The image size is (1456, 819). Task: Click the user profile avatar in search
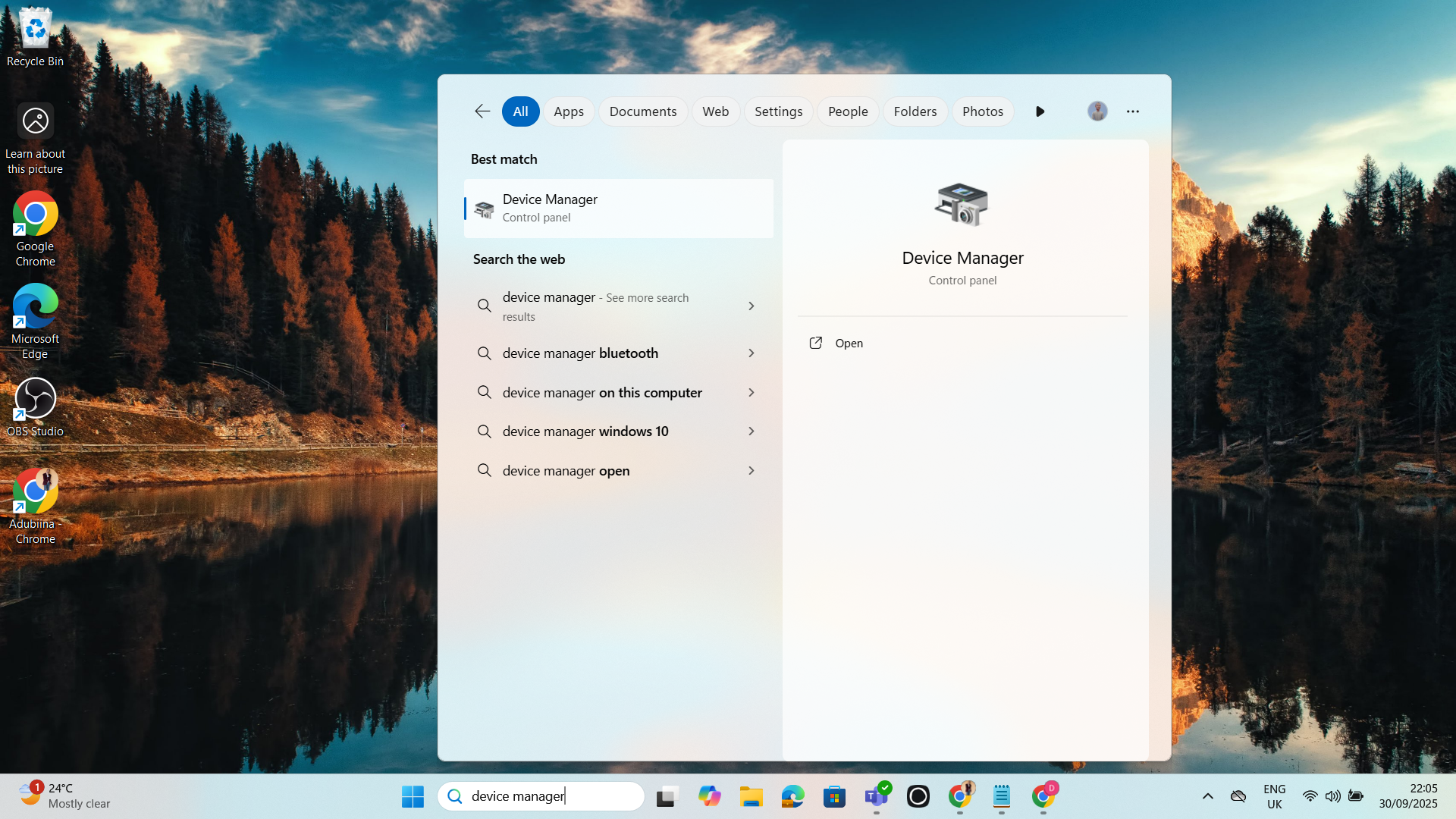(x=1097, y=111)
